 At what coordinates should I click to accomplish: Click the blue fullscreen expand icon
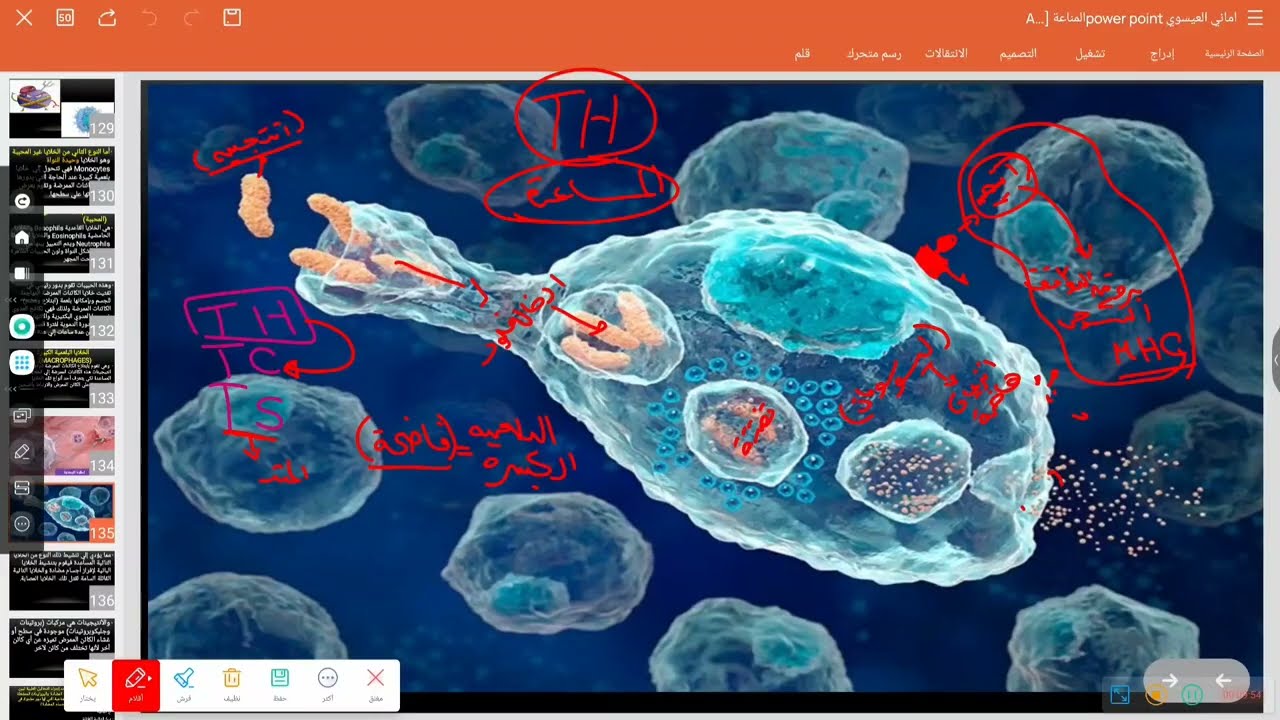1120,694
